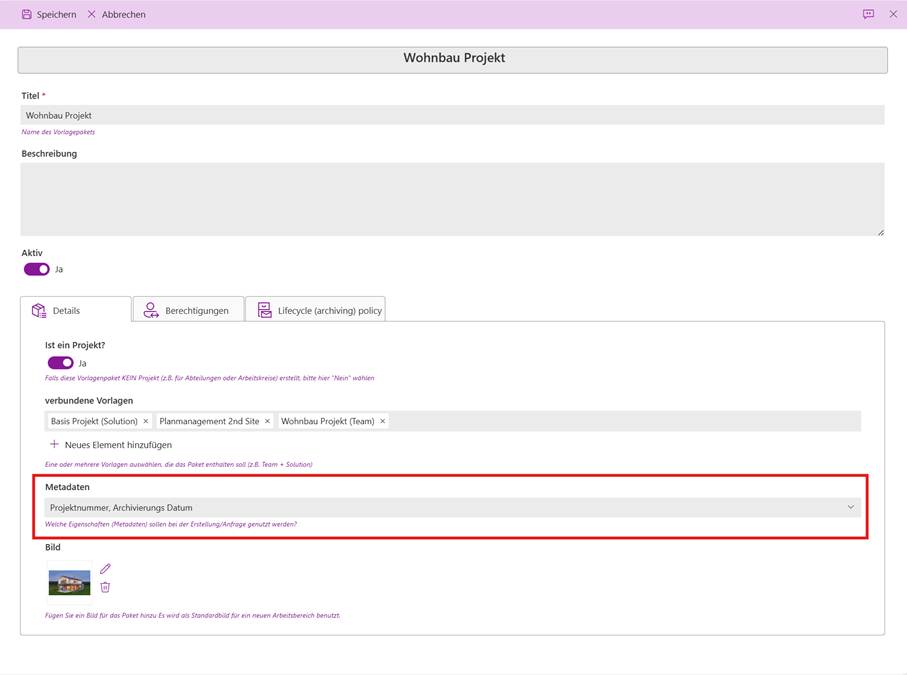
Task: Expand the Metadaten dropdown chevron
Action: tap(850, 507)
